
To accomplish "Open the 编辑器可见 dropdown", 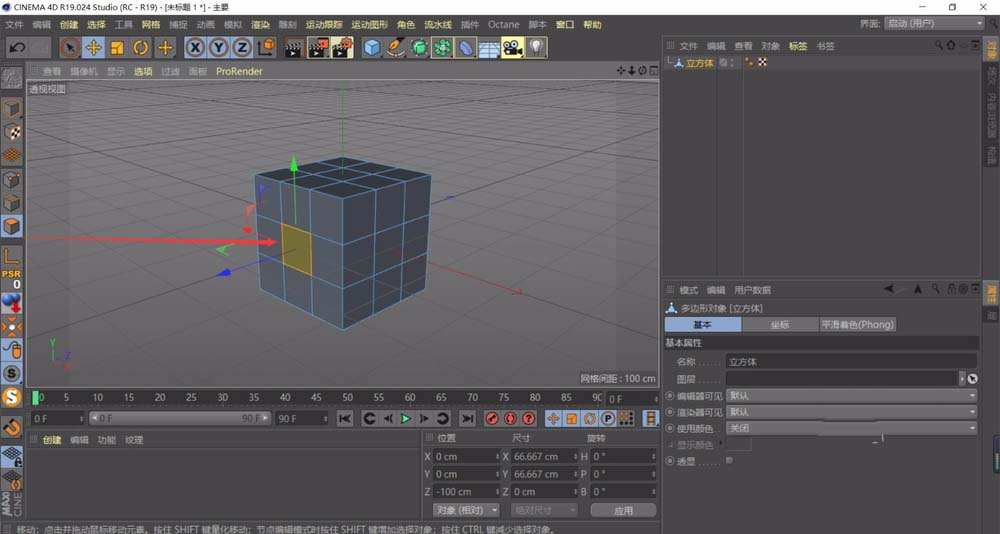I will coord(851,396).
